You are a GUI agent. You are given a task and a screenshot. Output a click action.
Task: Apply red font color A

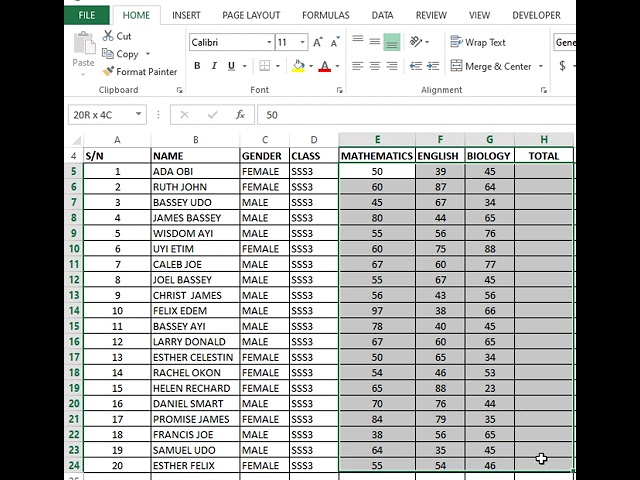coord(324,66)
